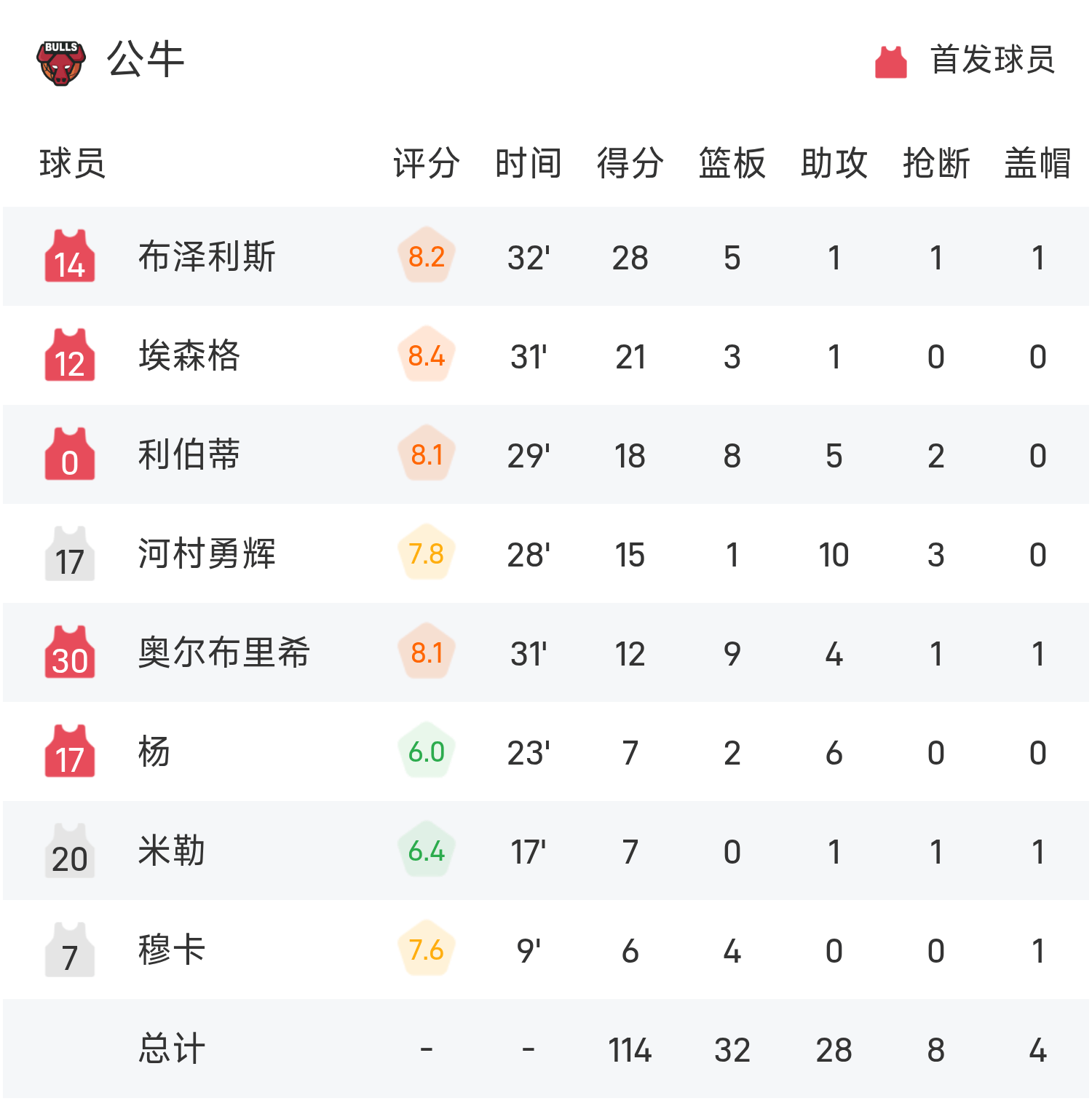Click the Bulls team logo
Viewport: 1092px width, 1101px height.
pos(61,63)
